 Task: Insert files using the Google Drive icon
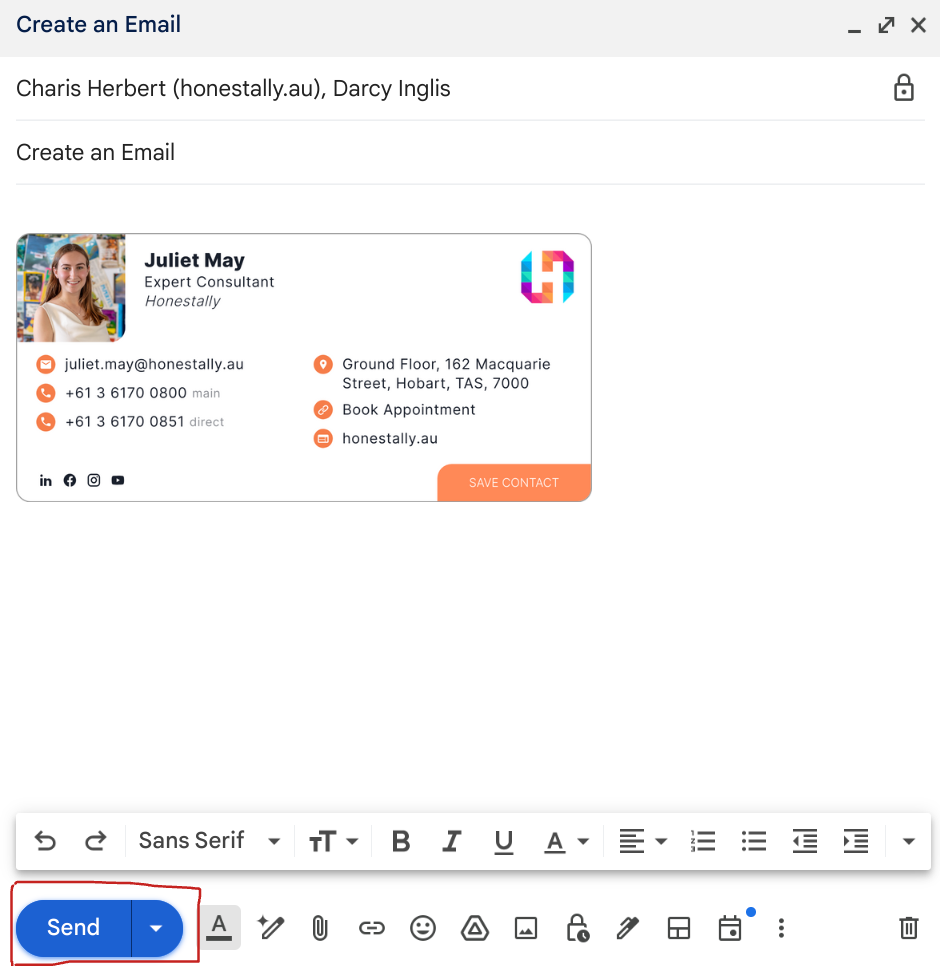click(x=474, y=928)
